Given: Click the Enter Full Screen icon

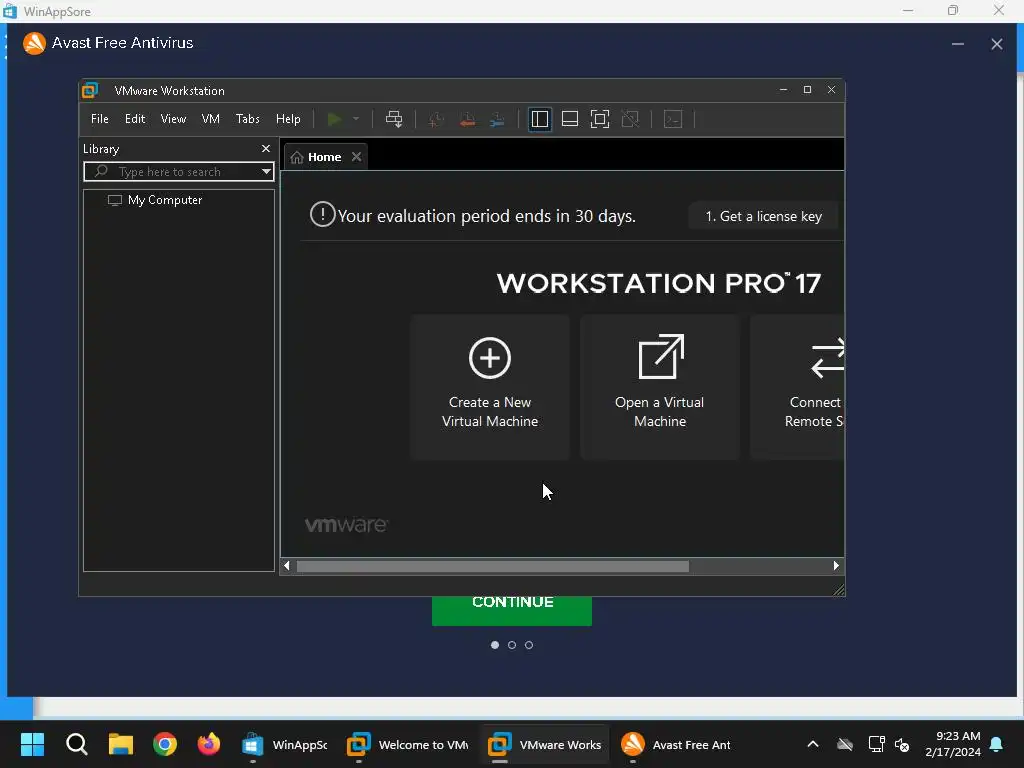Looking at the screenshot, I should click(600, 119).
